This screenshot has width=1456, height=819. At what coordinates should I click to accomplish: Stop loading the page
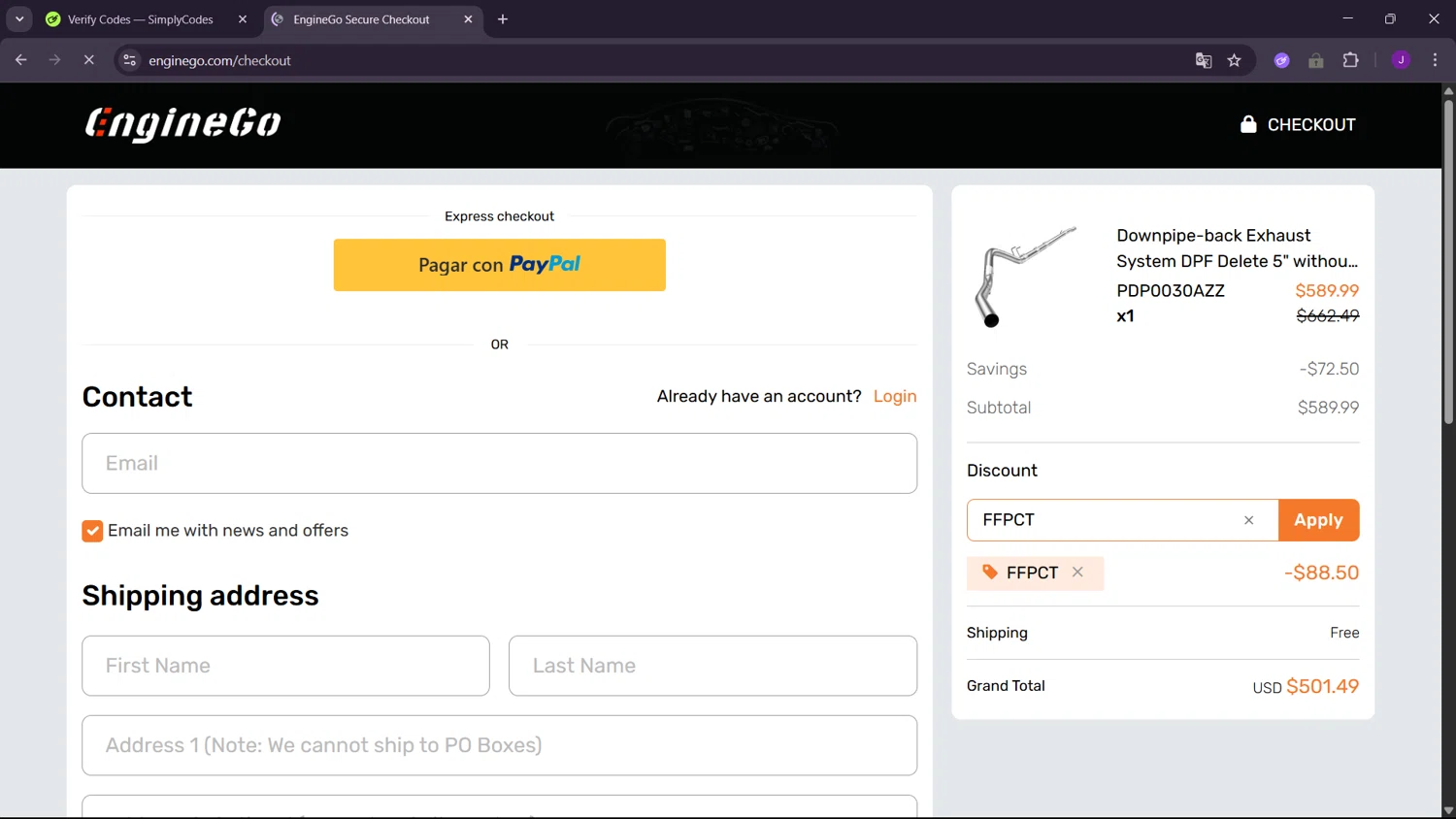point(88,60)
